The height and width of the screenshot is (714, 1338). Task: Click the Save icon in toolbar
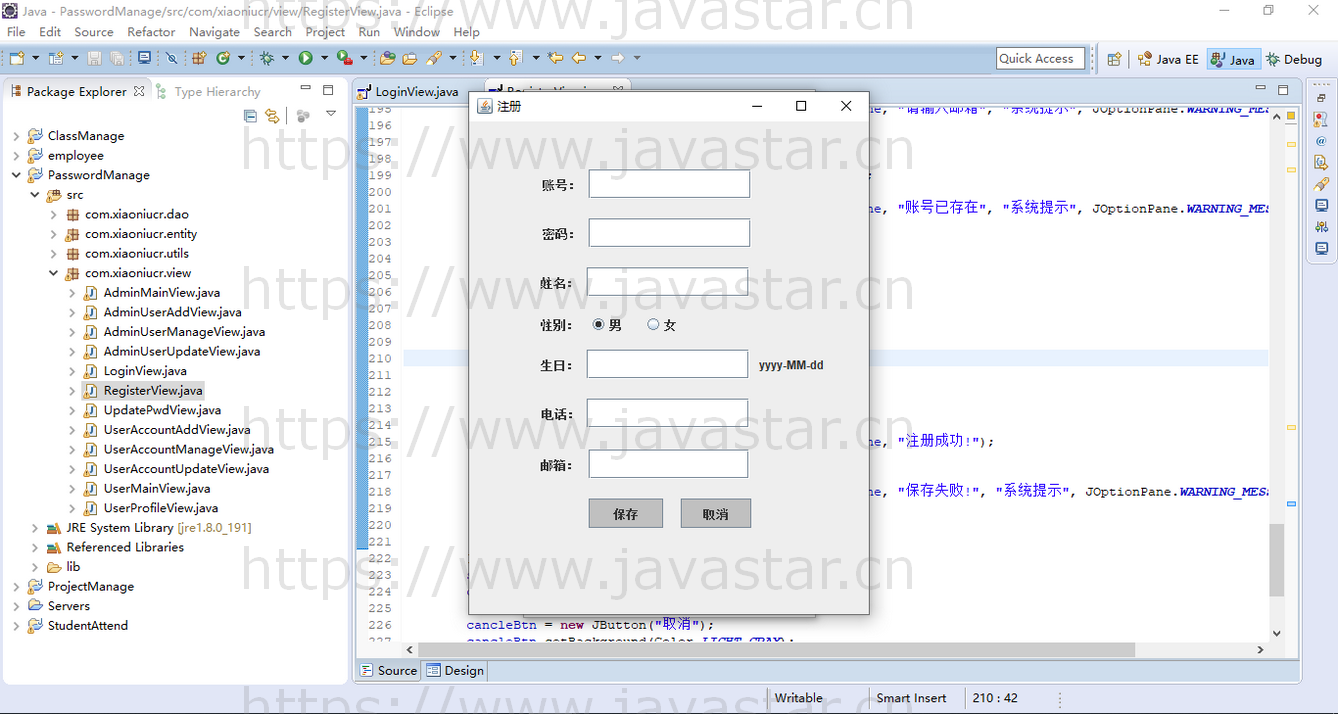(94, 58)
